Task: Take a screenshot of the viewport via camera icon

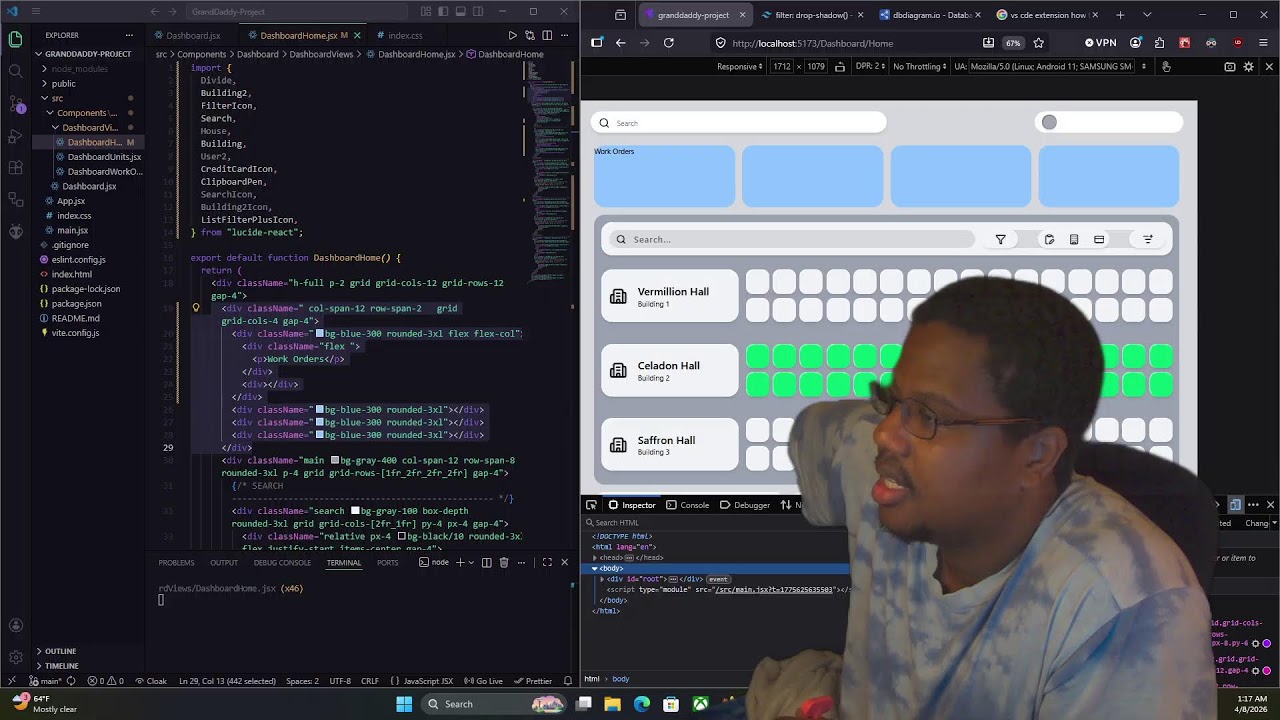Action: coord(1230,67)
